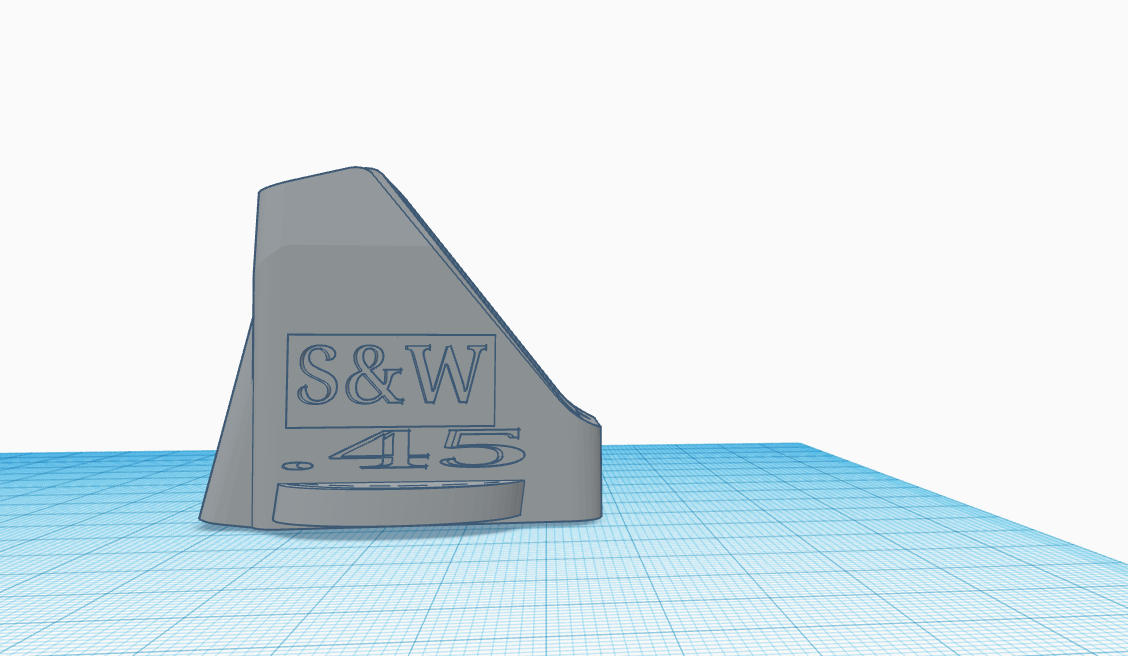
Task: Select the curved raised bar below .45
Action: point(399,502)
